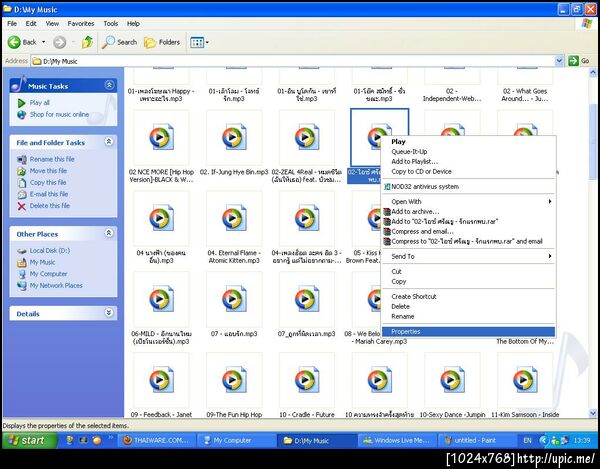
Task: Switch to THAIWARE.COM taskbar window
Action: pyautogui.click(x=157, y=440)
